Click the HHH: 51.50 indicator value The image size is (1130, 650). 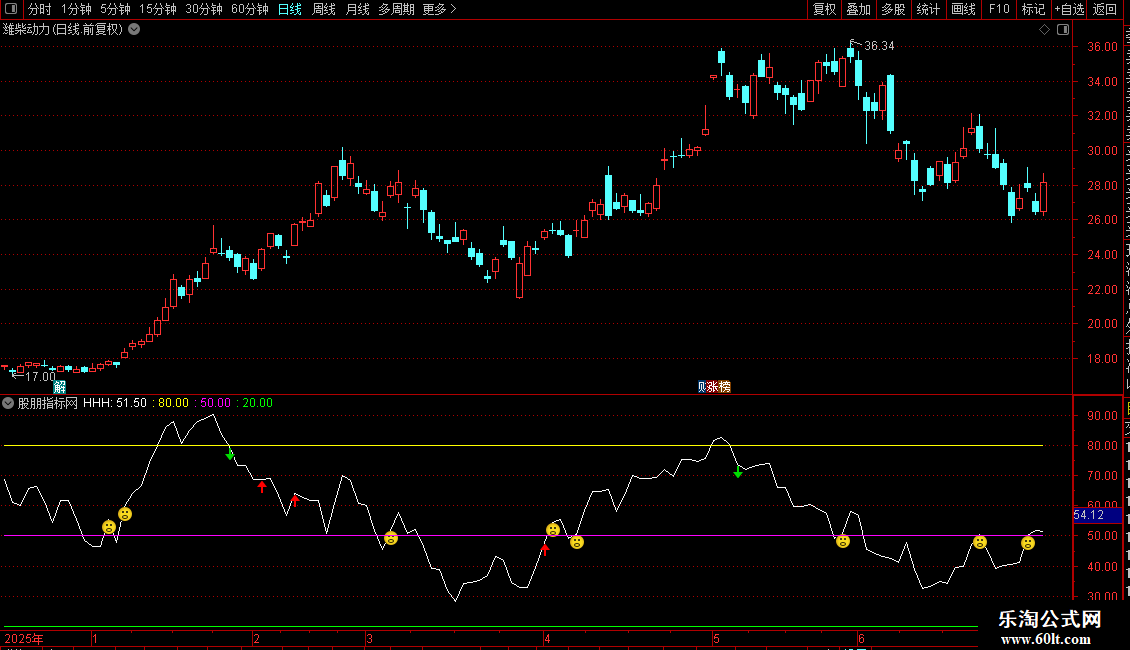point(115,403)
